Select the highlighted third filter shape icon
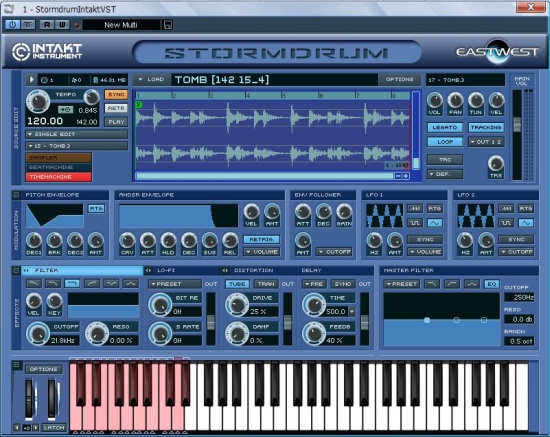Viewport: 550px width, 437px height. tap(72, 283)
